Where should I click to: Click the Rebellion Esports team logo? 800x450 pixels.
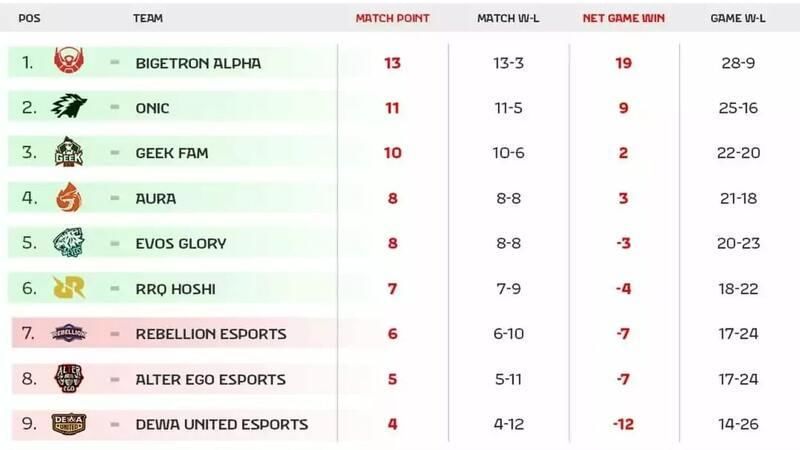pyautogui.click(x=69, y=334)
